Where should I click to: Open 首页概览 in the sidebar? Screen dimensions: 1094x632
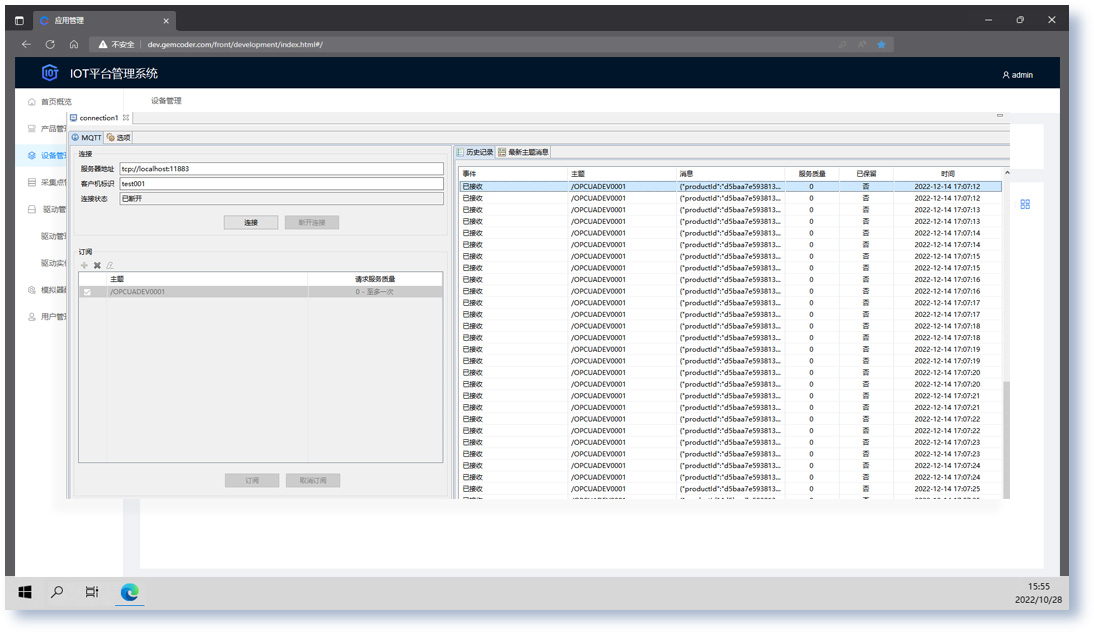click(x=56, y=102)
